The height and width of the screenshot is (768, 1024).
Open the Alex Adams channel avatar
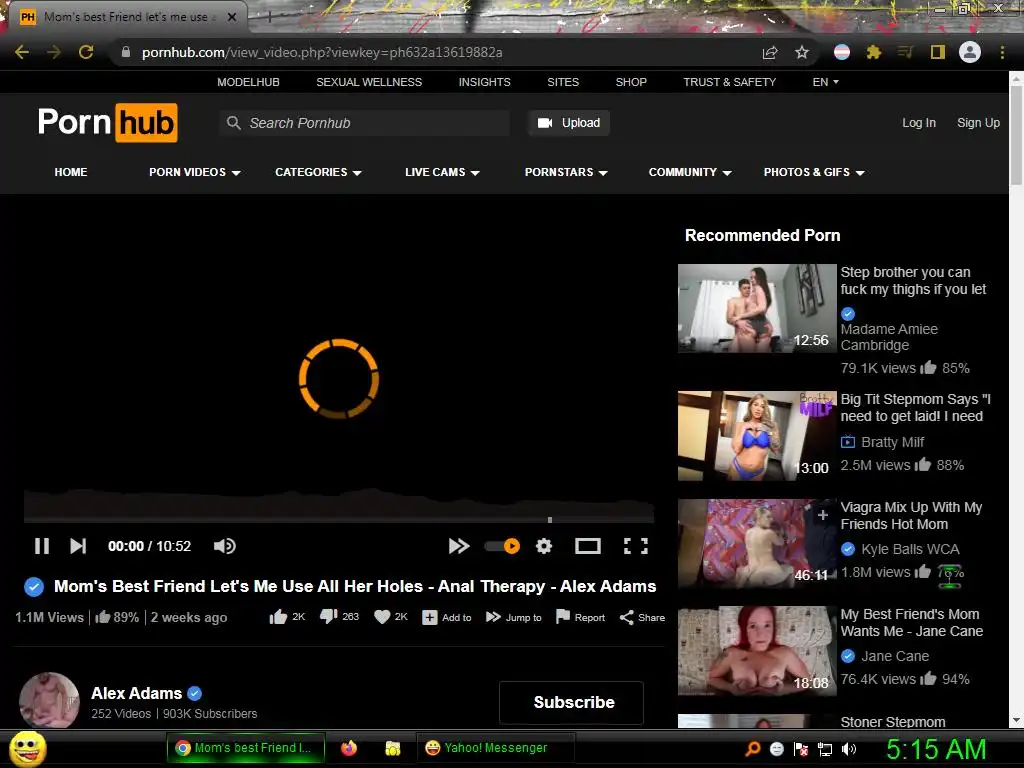(49, 701)
